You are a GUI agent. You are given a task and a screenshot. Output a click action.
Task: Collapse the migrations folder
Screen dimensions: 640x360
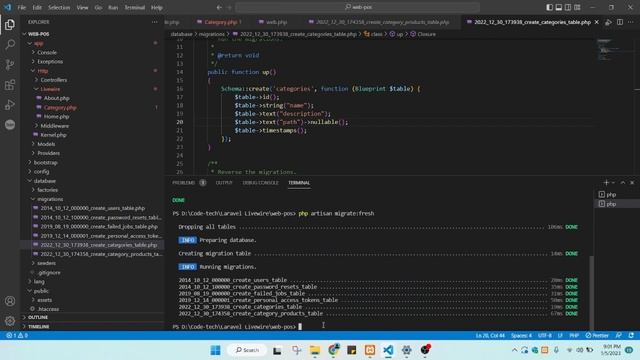coord(92,199)
